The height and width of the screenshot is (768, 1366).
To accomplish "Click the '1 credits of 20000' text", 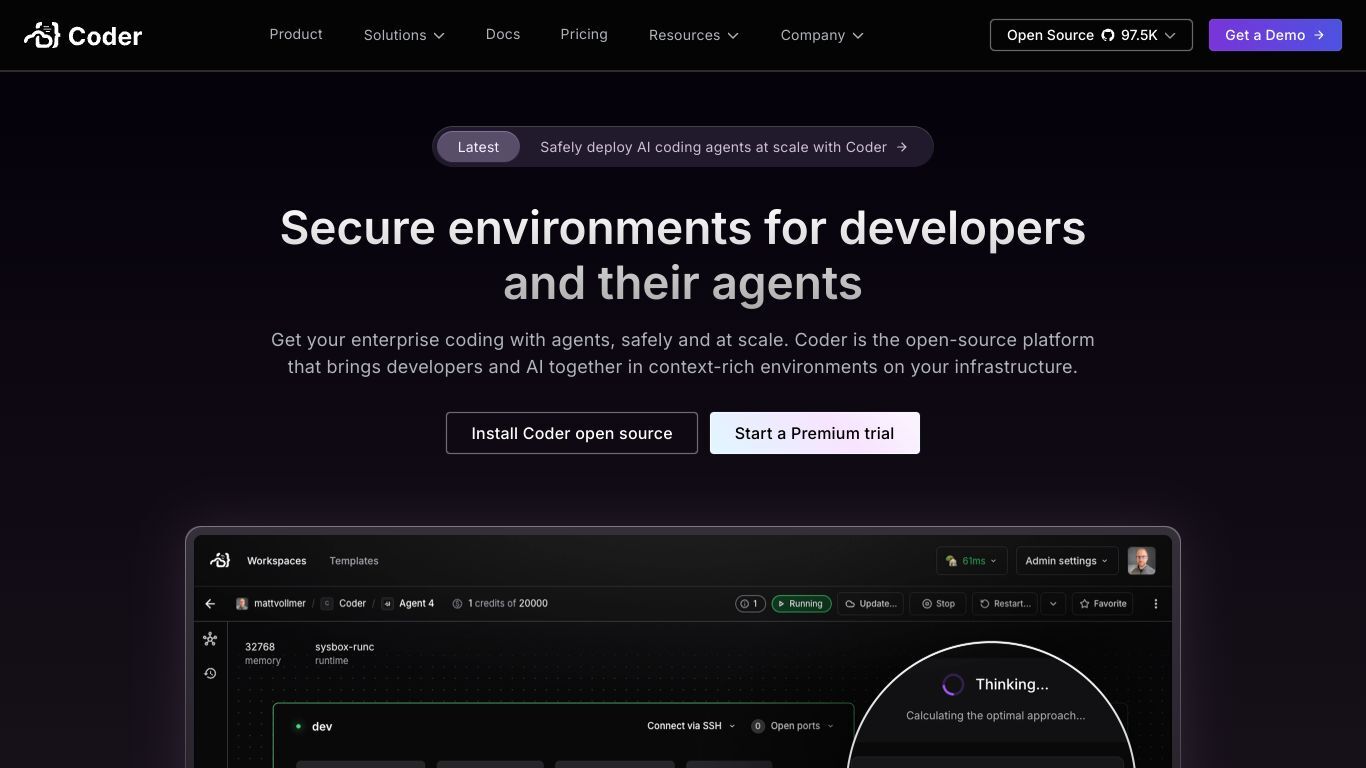I will pyautogui.click(x=508, y=604).
